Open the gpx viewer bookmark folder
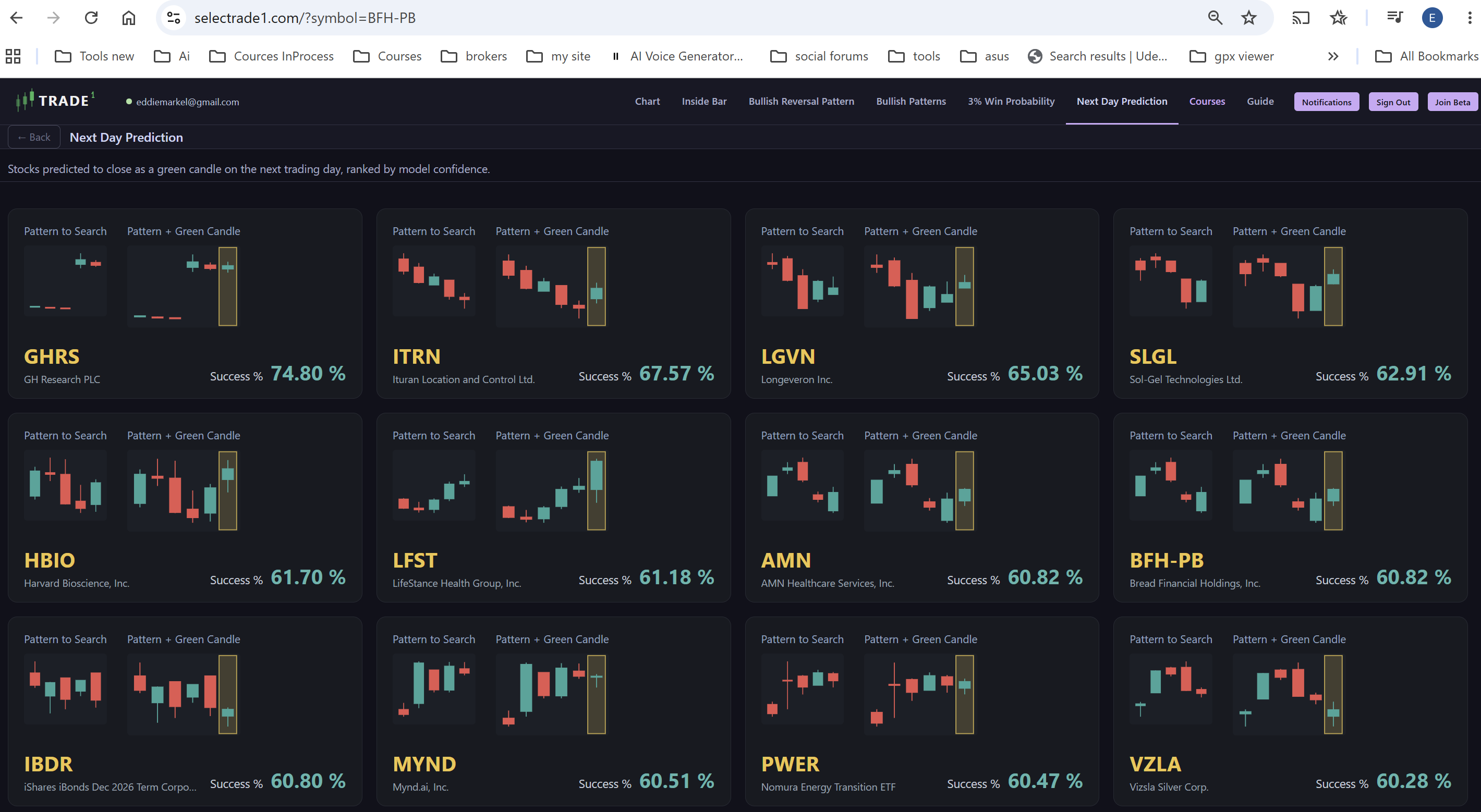 click(x=1232, y=56)
